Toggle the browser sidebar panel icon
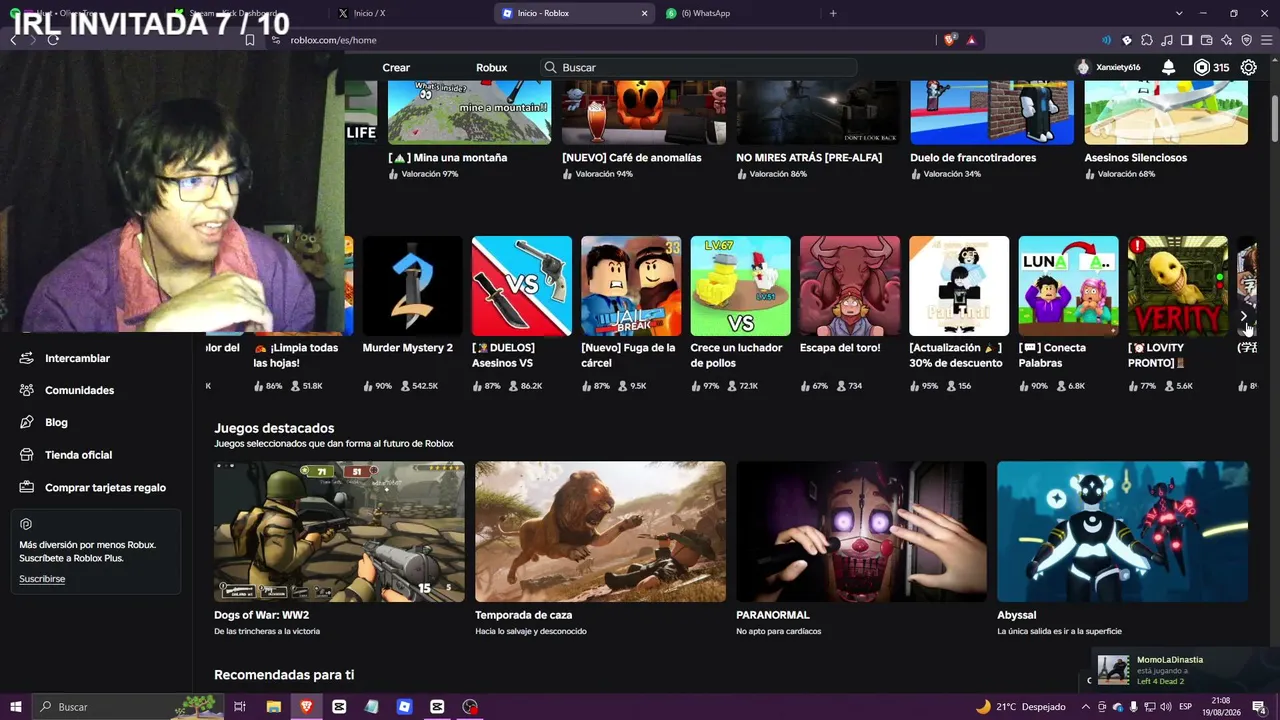This screenshot has height=720, width=1280. click(1186, 40)
